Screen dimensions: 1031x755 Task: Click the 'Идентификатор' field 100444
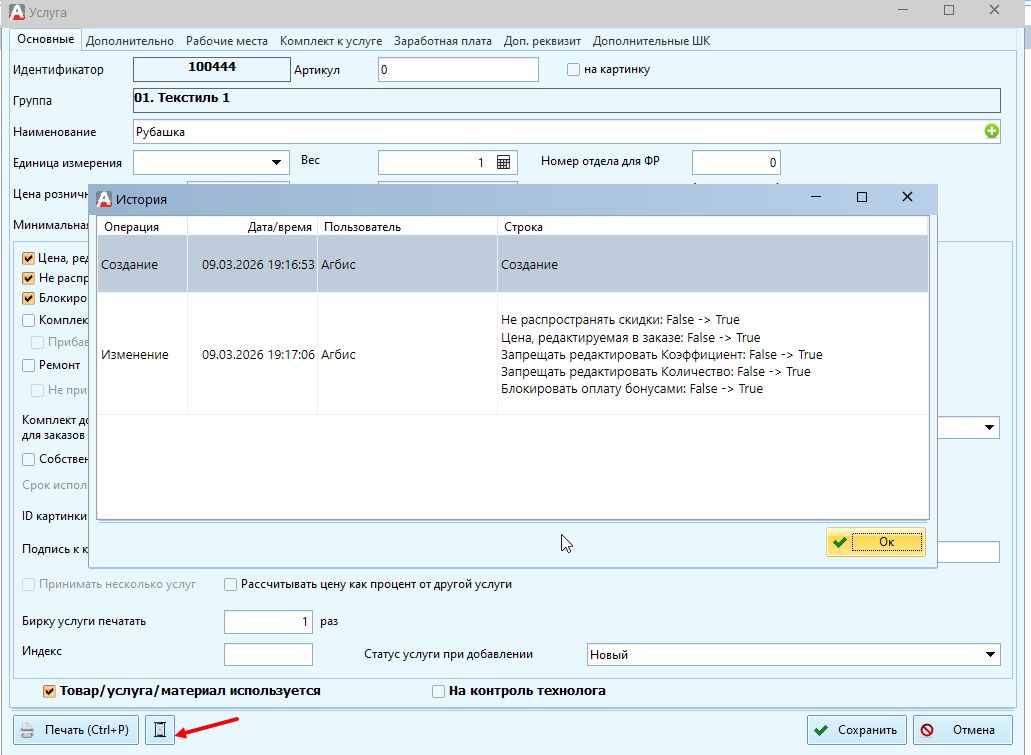212,69
